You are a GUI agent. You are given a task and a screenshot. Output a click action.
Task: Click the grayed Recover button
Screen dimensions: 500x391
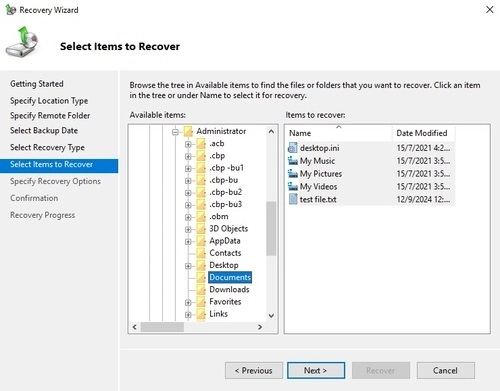click(381, 370)
